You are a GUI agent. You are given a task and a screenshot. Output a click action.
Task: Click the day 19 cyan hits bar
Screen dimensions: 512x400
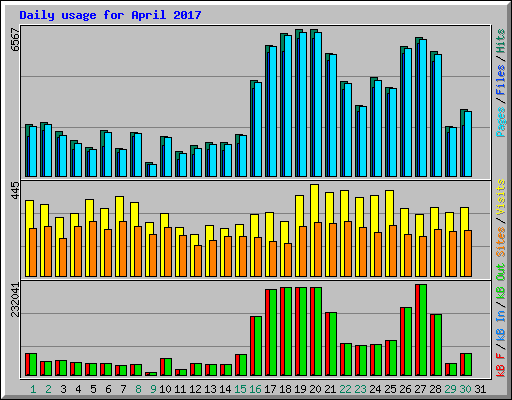303,104
